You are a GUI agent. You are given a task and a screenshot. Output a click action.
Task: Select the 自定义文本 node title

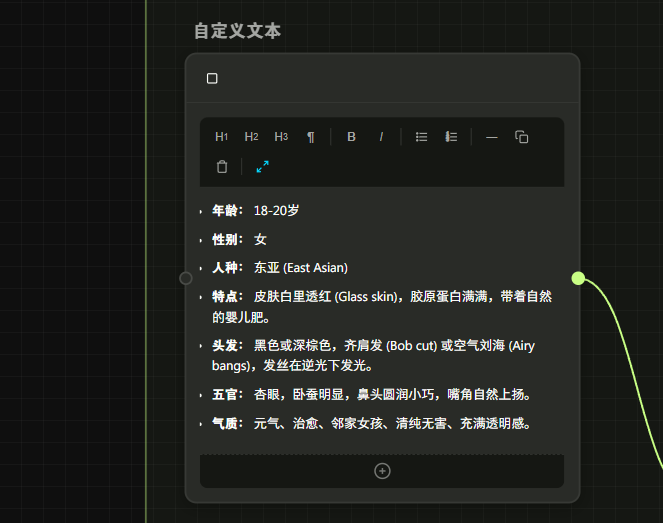coord(237,31)
